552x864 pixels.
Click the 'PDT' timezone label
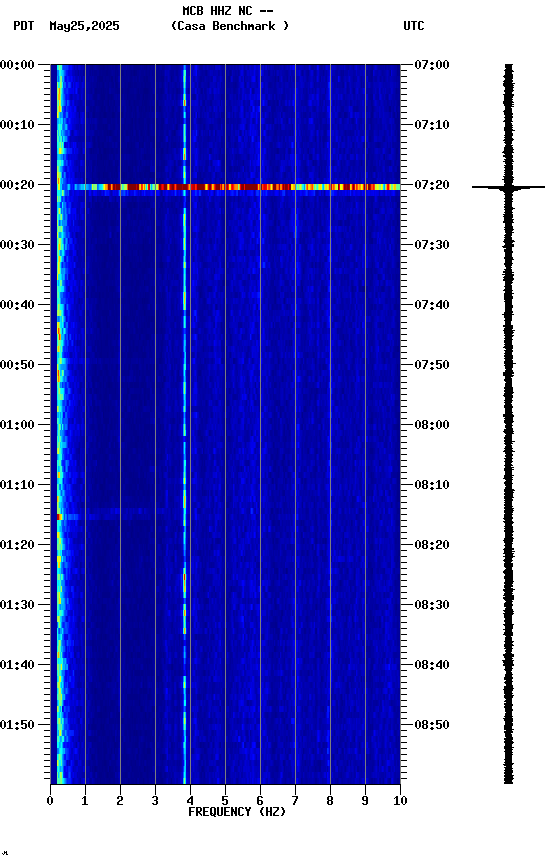pos(24,26)
